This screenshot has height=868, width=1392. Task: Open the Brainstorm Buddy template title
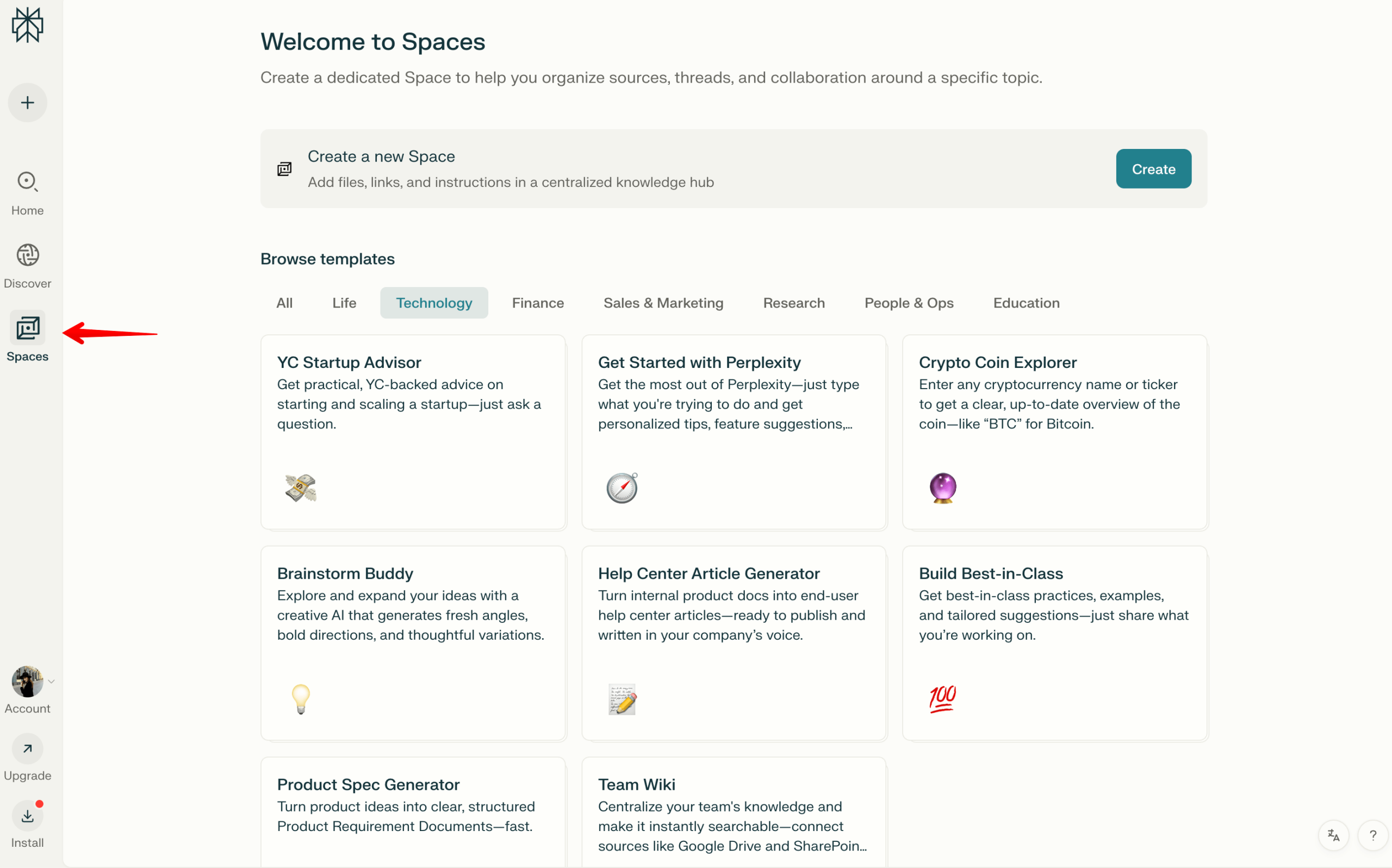tap(345, 573)
